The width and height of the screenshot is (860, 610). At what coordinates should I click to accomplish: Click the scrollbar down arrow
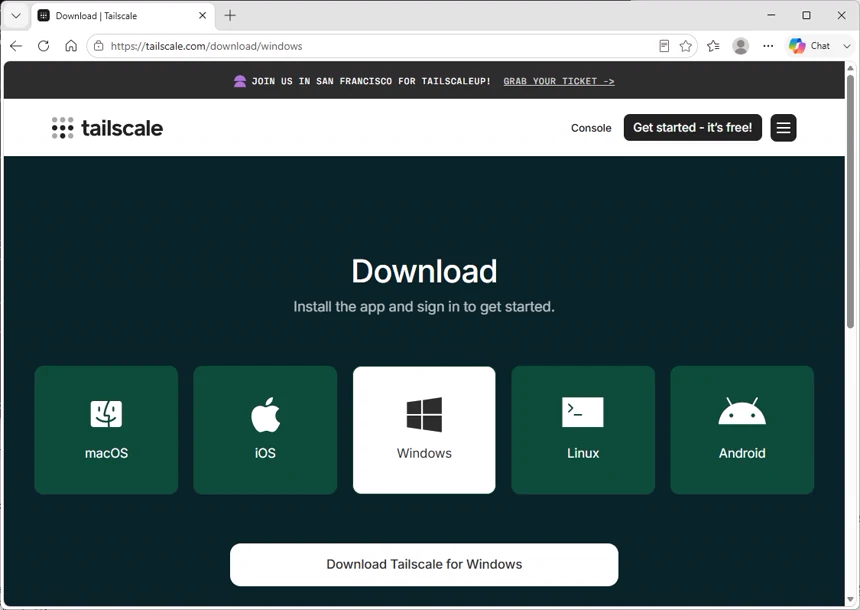tap(850, 599)
